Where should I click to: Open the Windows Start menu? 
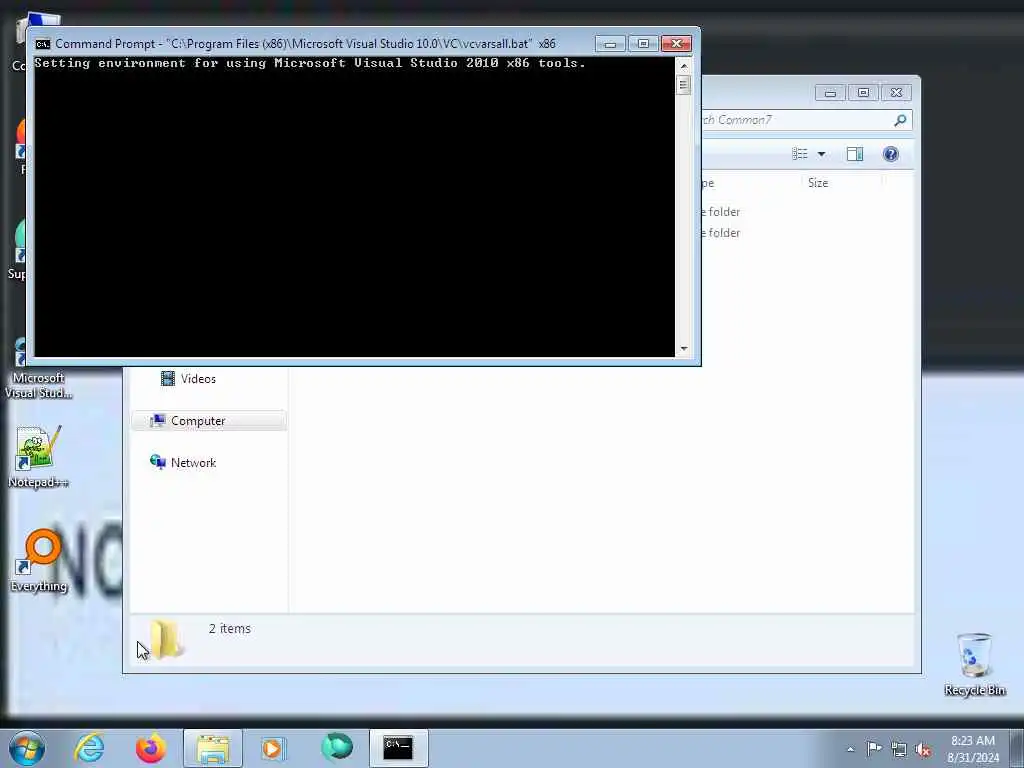click(x=27, y=748)
